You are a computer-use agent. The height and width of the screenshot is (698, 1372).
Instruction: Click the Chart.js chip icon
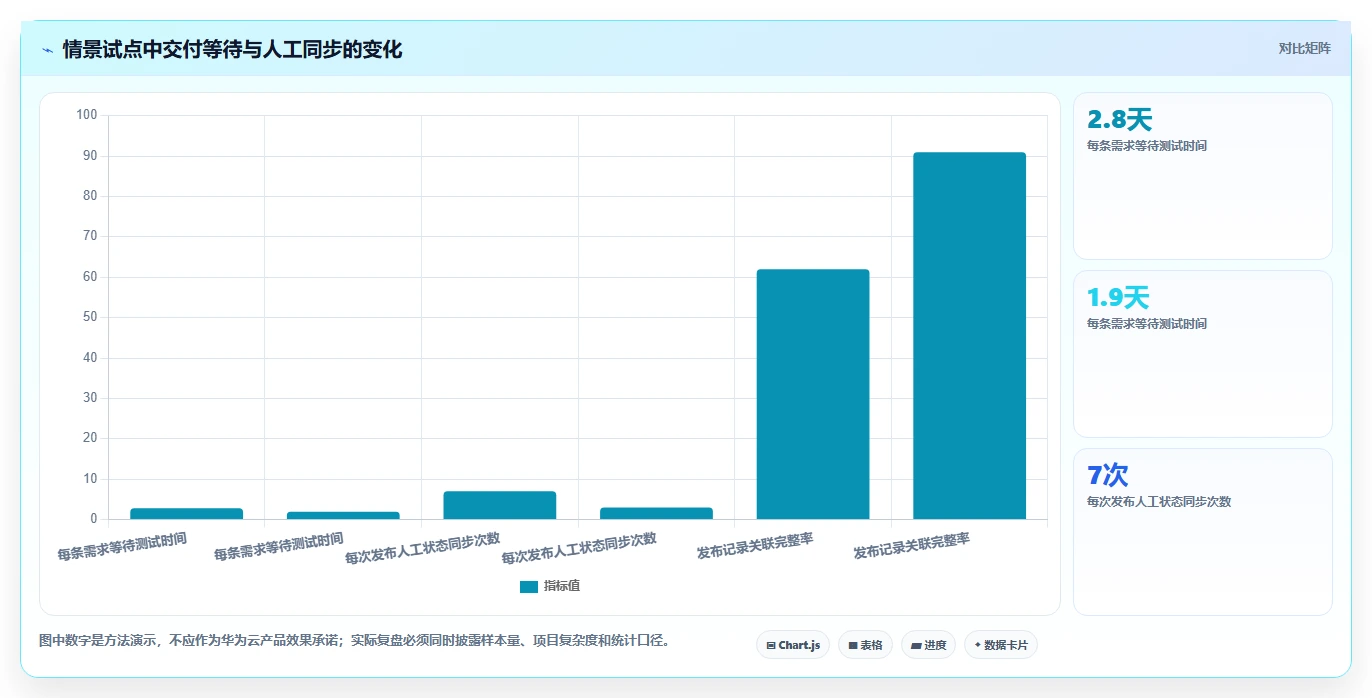click(771, 646)
